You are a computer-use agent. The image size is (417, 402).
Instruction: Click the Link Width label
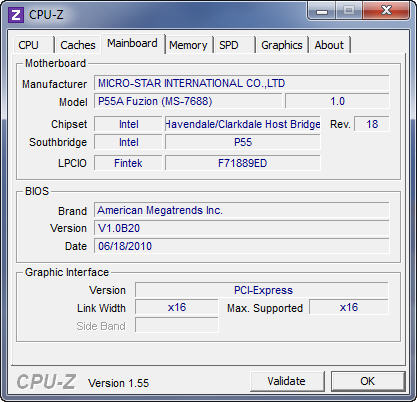101,308
